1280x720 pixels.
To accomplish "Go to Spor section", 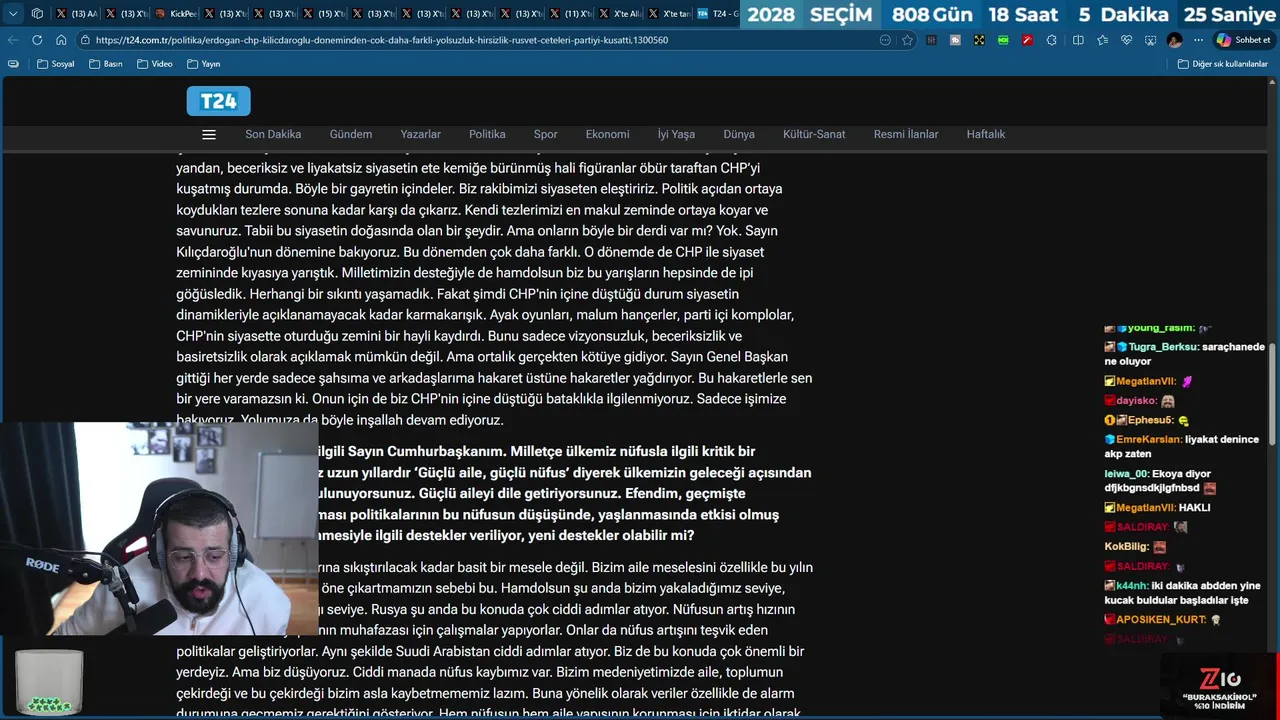I will point(545,134).
